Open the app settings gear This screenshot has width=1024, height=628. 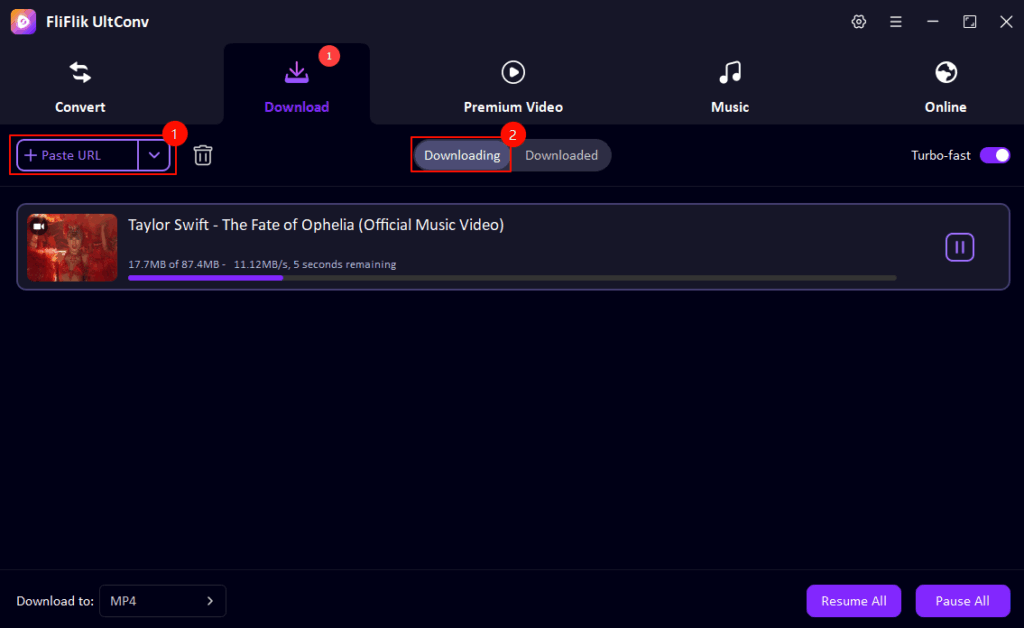point(858,21)
